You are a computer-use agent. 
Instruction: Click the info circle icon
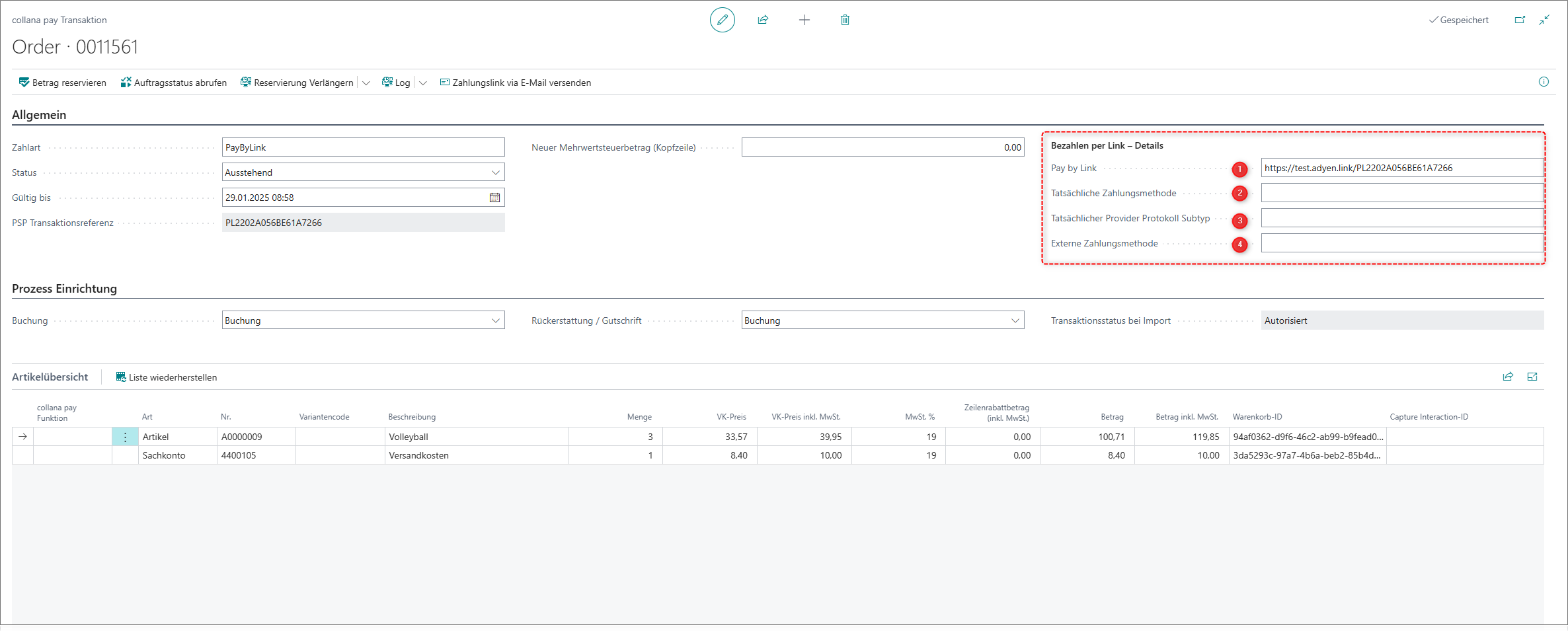click(x=1544, y=82)
